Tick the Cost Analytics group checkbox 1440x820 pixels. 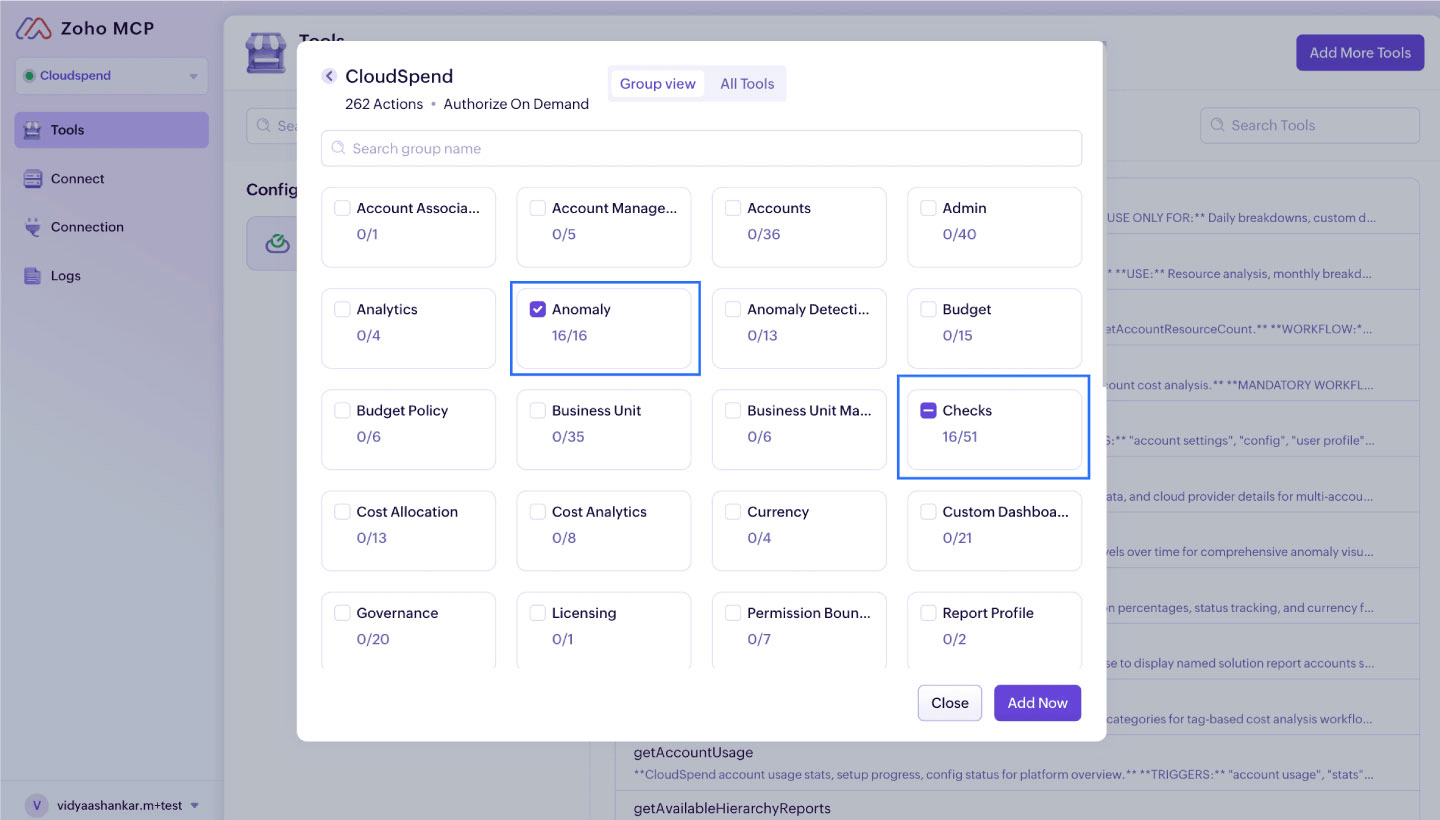pos(537,511)
